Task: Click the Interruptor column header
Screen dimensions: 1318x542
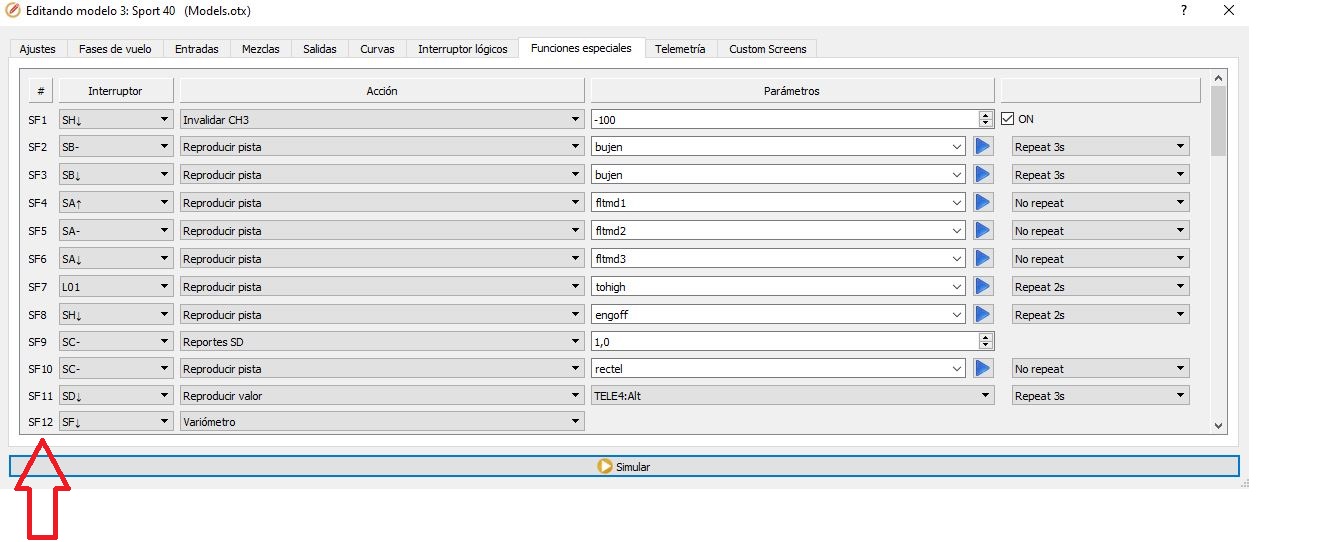Action: point(116,91)
